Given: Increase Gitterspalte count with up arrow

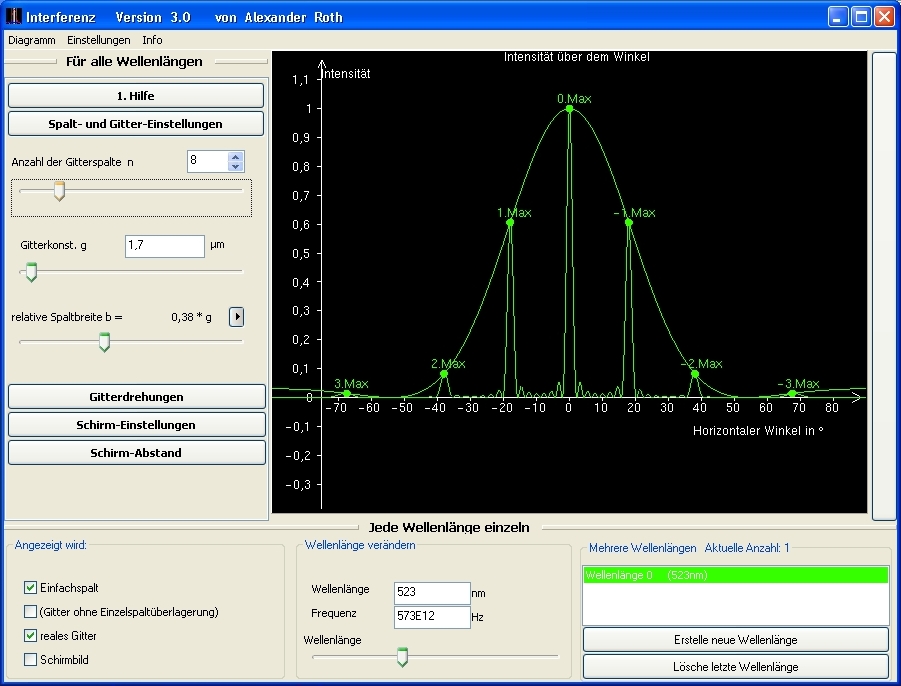Looking at the screenshot, I should tap(235, 156).
